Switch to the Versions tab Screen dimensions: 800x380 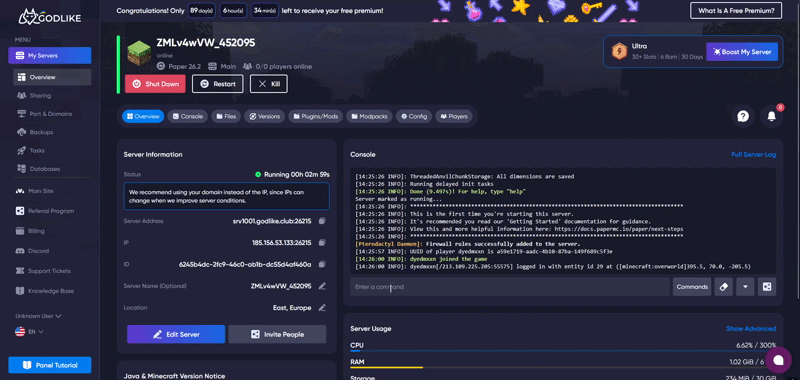(264, 116)
